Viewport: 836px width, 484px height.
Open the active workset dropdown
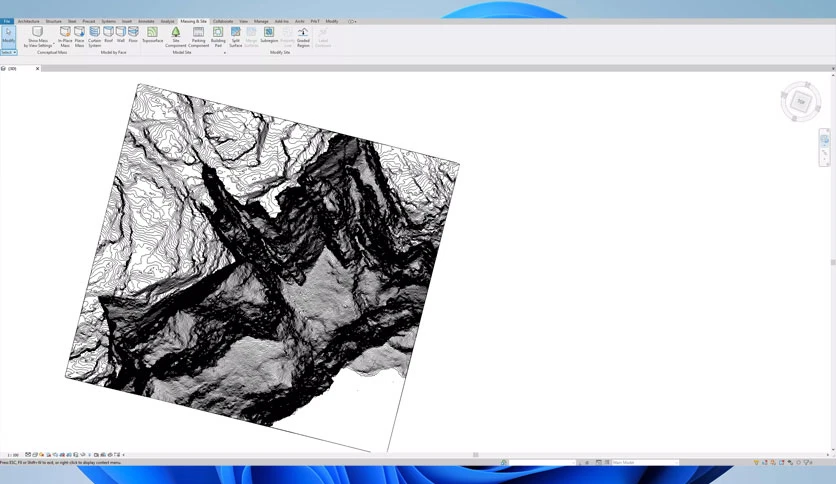click(543, 462)
